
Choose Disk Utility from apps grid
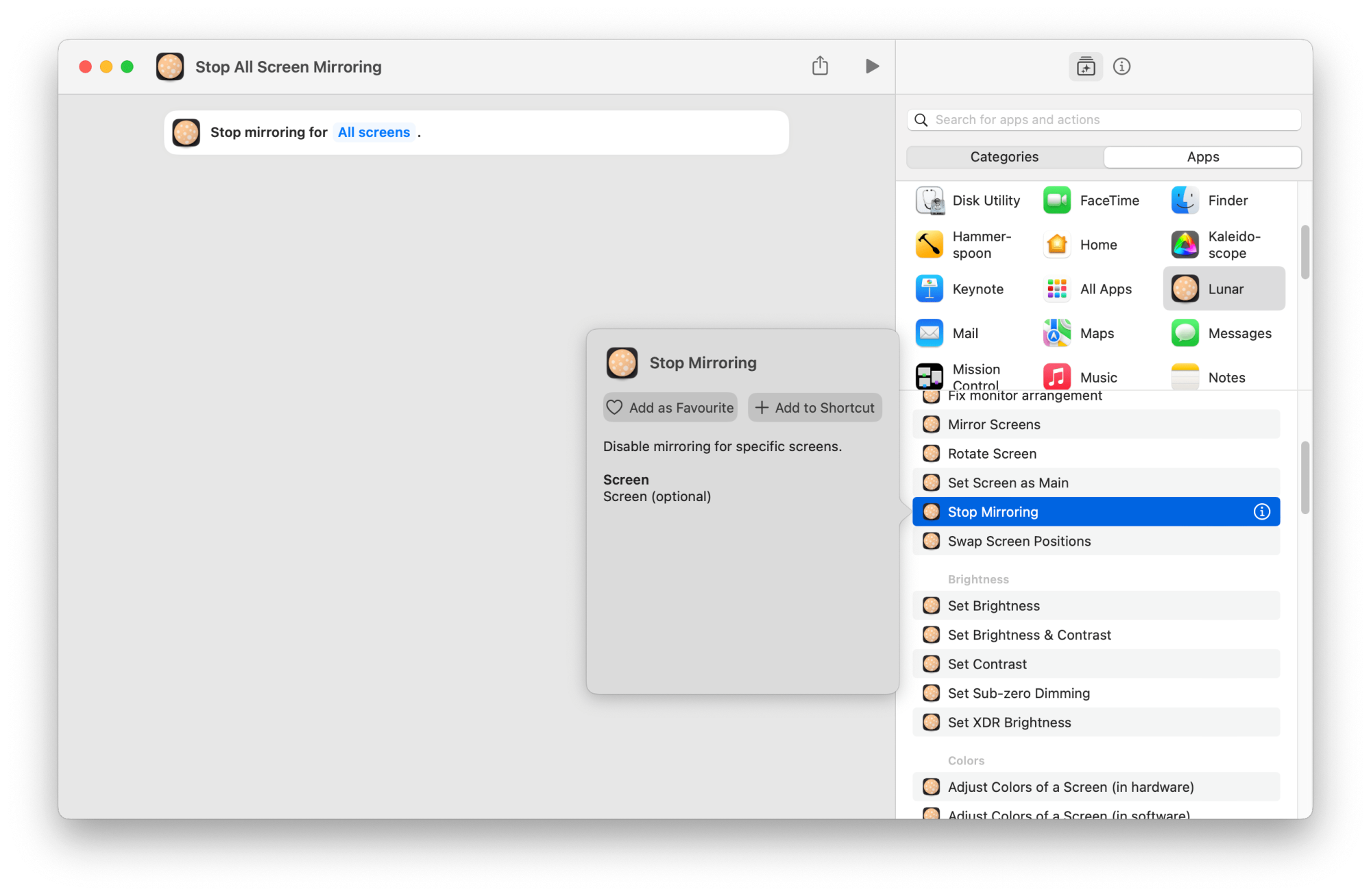click(x=968, y=200)
